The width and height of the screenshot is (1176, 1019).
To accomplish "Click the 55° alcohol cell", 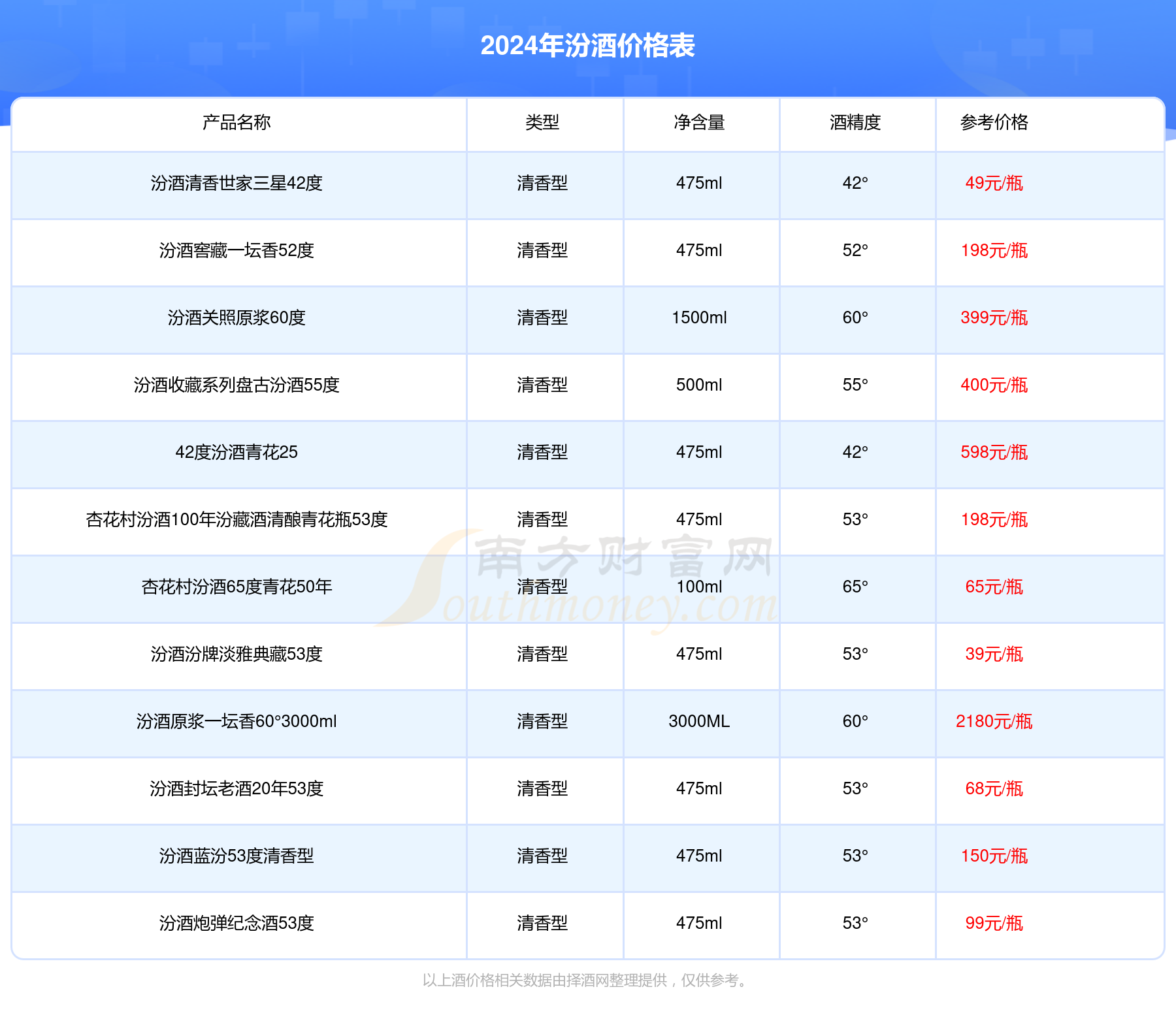I will tap(855, 385).
